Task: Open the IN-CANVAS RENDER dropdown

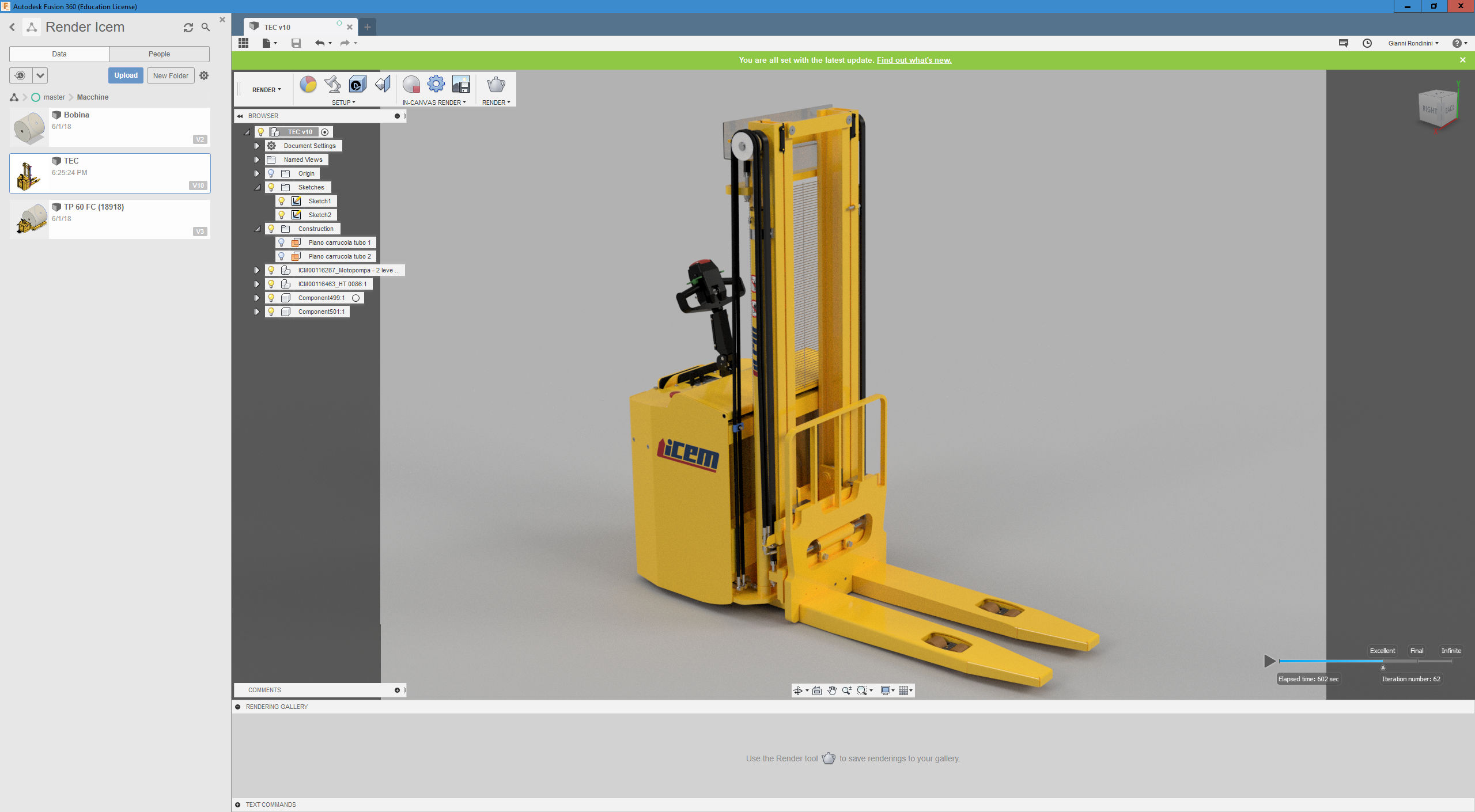Action: (435, 103)
